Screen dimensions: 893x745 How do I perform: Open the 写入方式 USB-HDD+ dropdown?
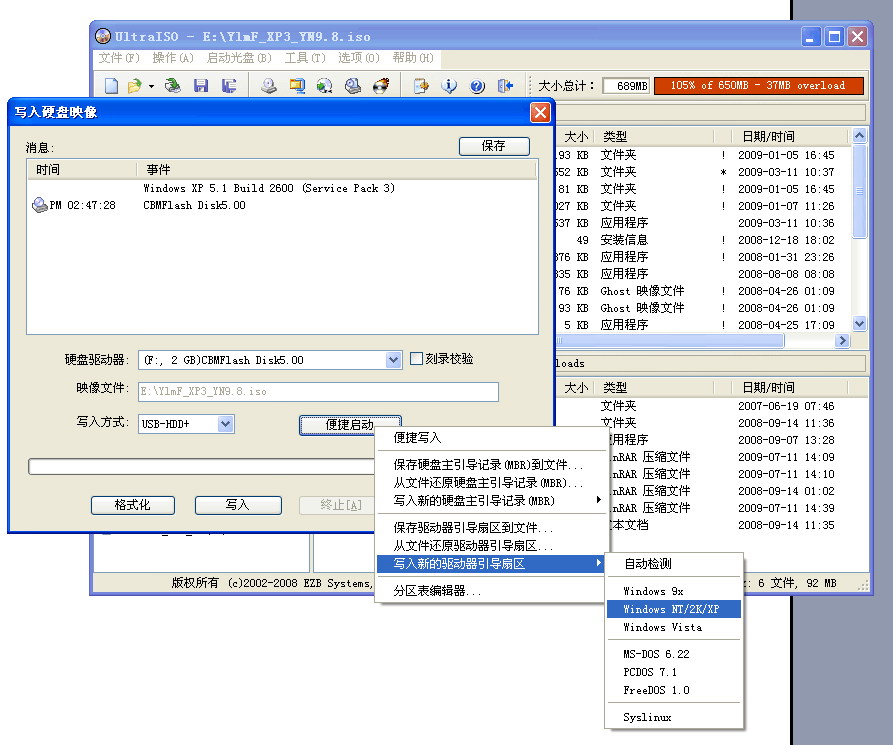[226, 424]
